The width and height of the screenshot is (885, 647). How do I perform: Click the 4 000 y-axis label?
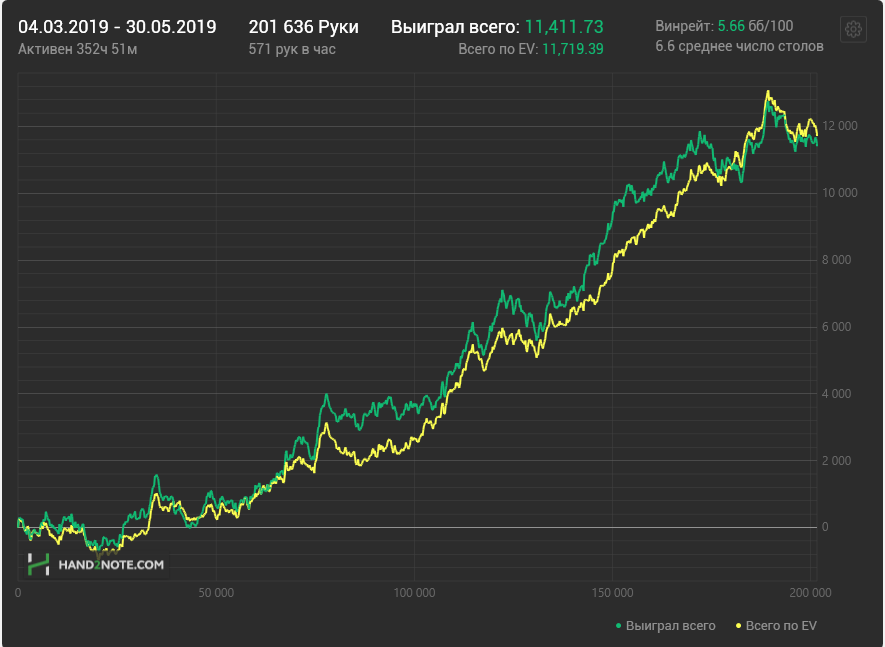click(x=836, y=394)
